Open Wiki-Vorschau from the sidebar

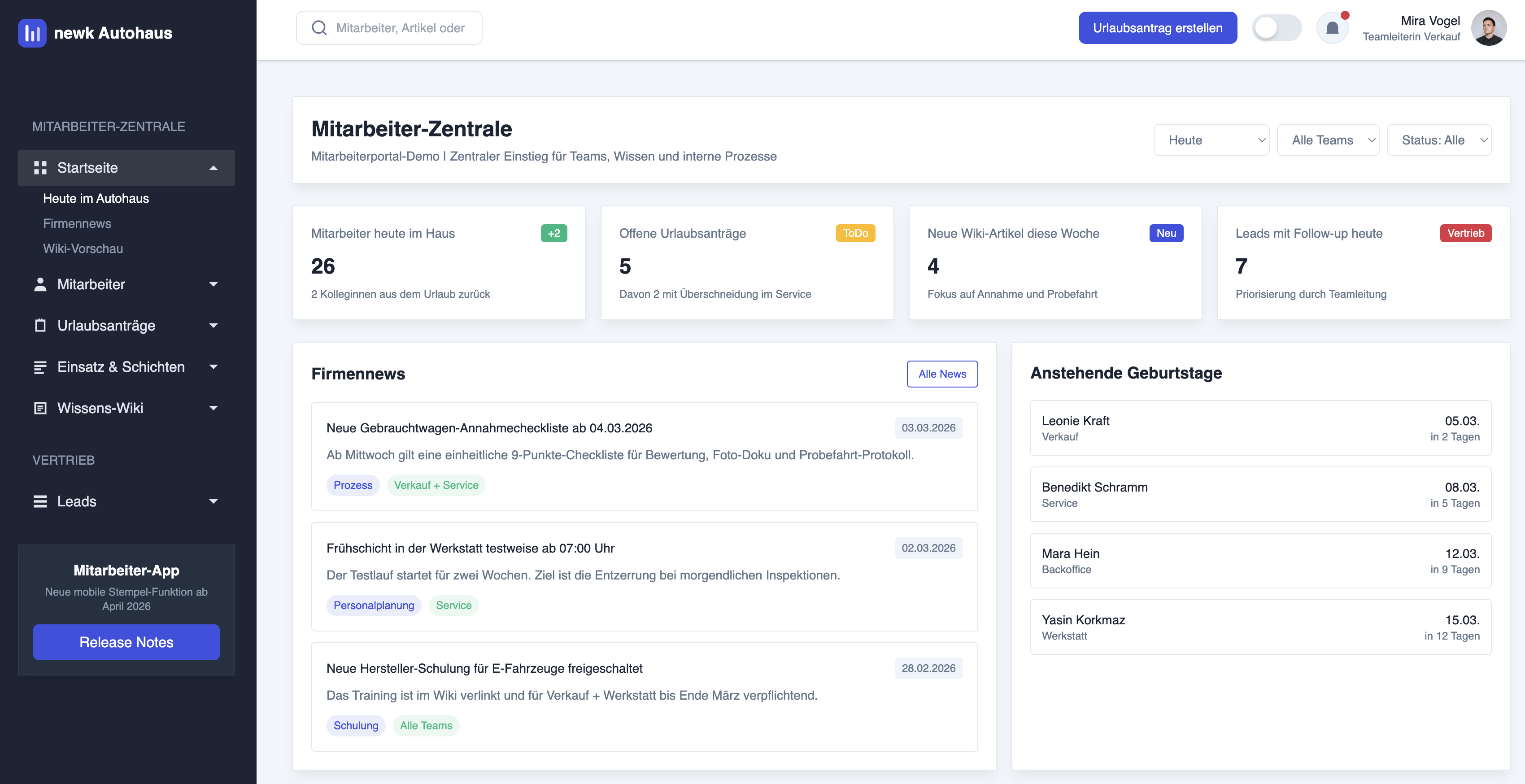(x=83, y=248)
